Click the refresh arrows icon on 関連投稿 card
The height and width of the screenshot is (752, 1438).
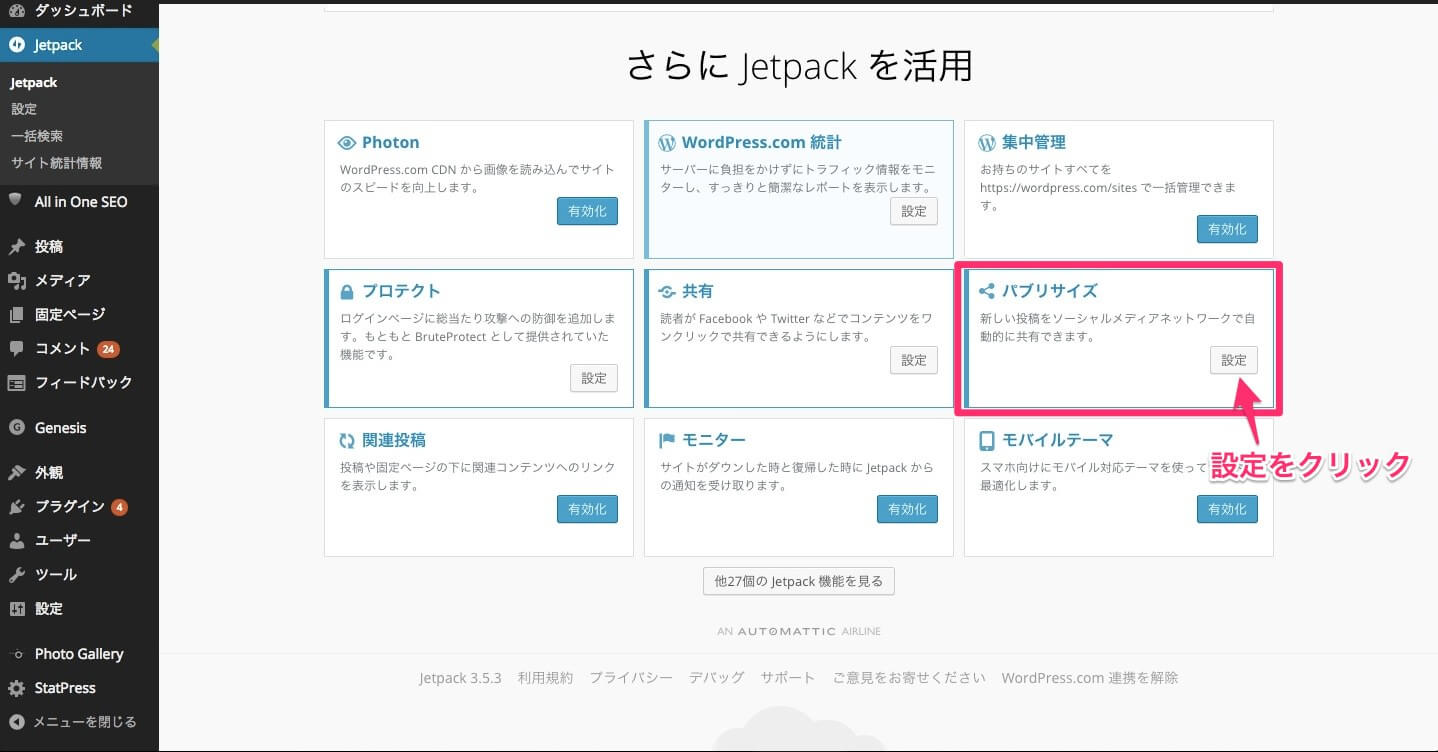[347, 440]
